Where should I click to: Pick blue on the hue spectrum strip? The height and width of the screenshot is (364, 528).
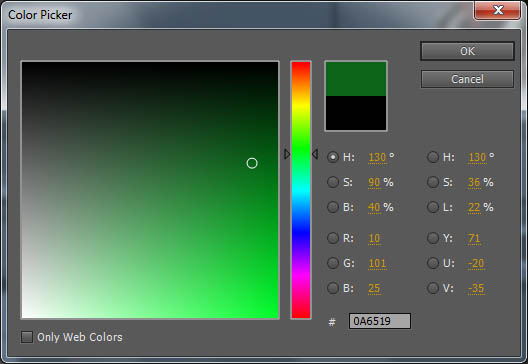coord(301,232)
